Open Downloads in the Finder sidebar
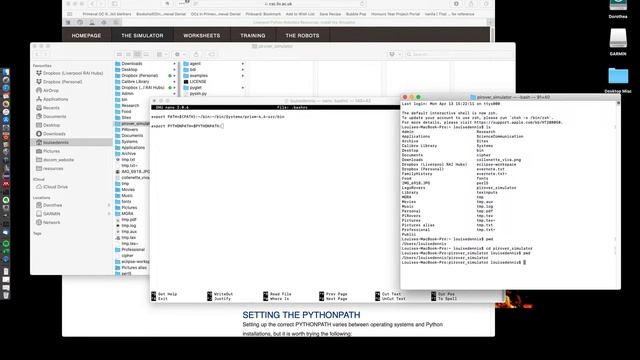Viewport: 640px width, 360px height. click(51, 133)
